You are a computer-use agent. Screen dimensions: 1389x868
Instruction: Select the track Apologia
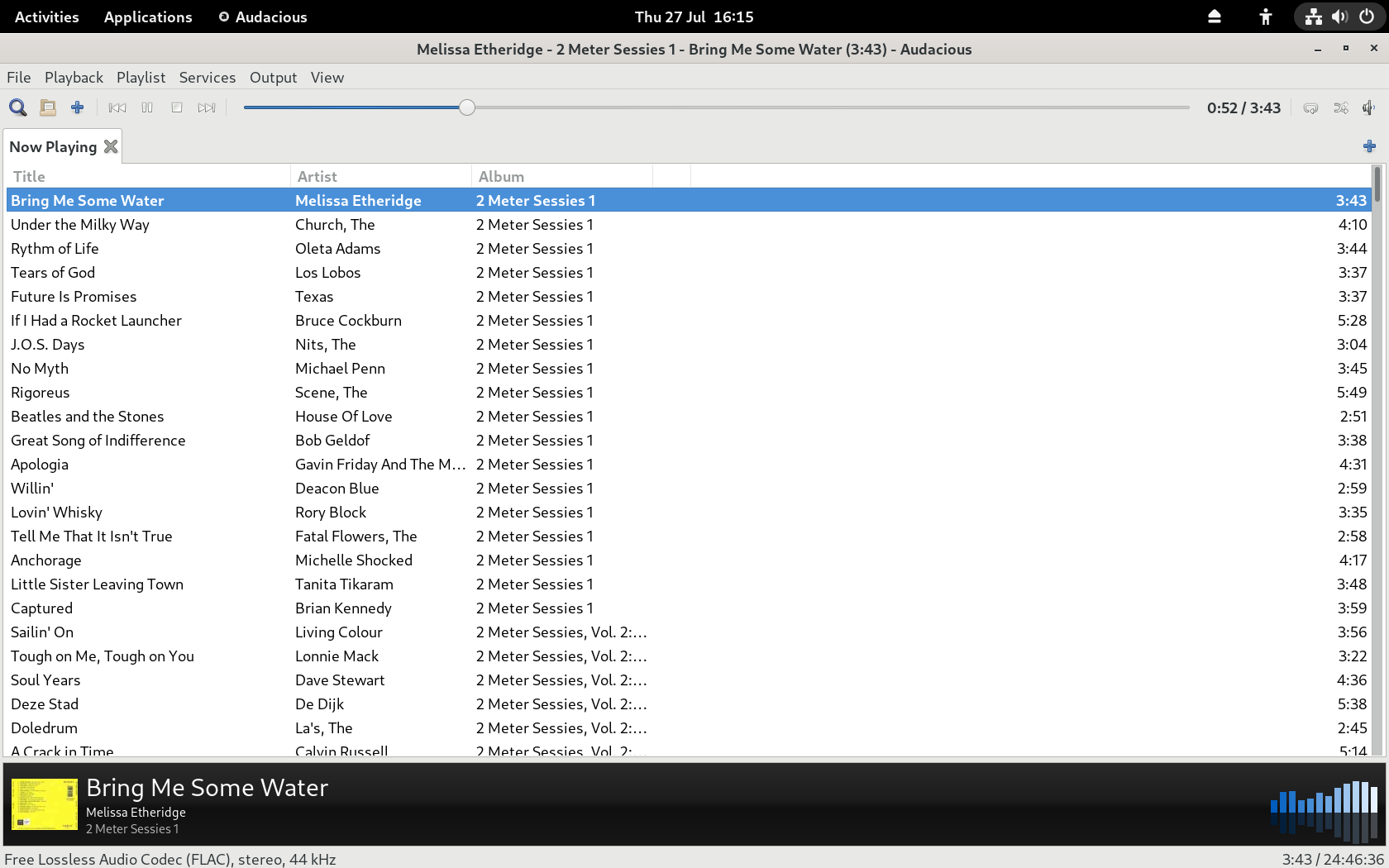pos(689,464)
